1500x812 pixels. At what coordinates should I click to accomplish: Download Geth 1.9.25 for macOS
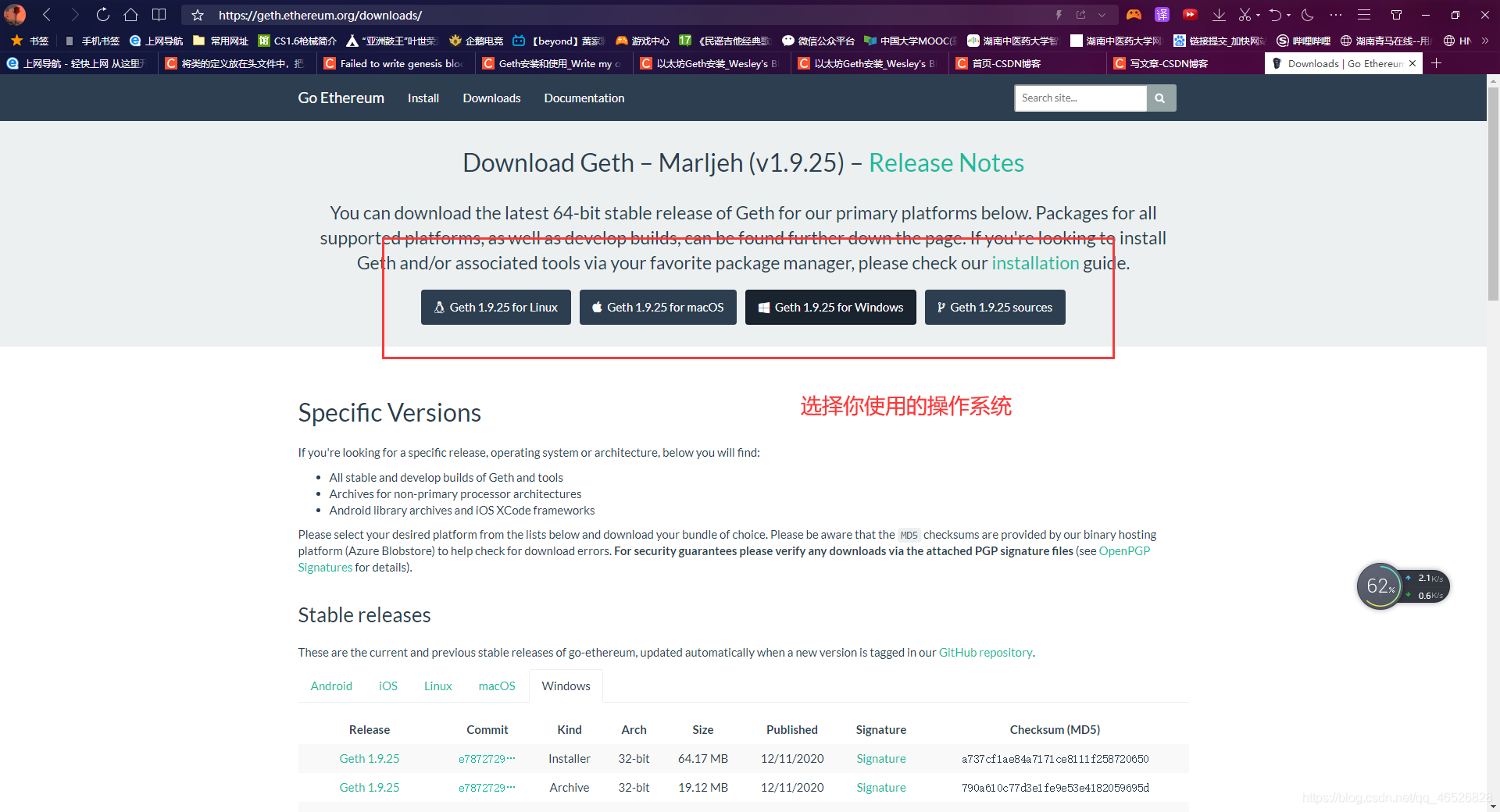[x=658, y=307]
